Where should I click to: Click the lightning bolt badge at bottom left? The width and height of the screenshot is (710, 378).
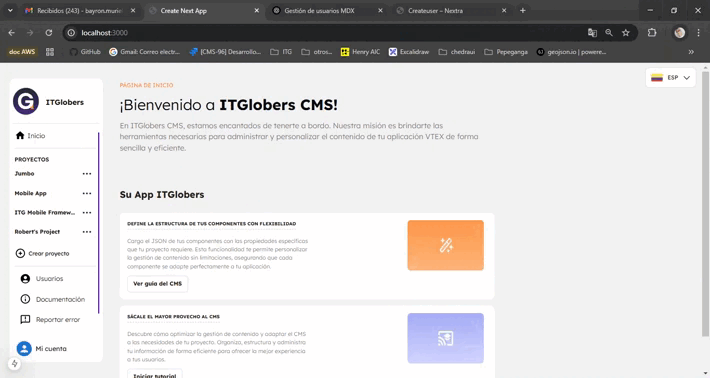[14, 364]
